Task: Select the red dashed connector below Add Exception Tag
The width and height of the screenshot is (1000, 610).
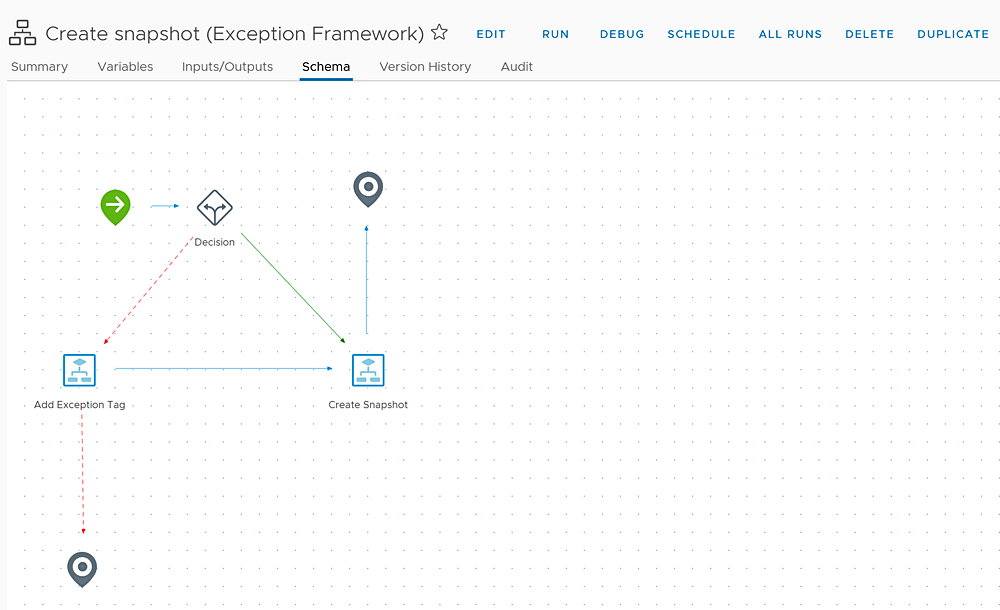Action: 82,473
